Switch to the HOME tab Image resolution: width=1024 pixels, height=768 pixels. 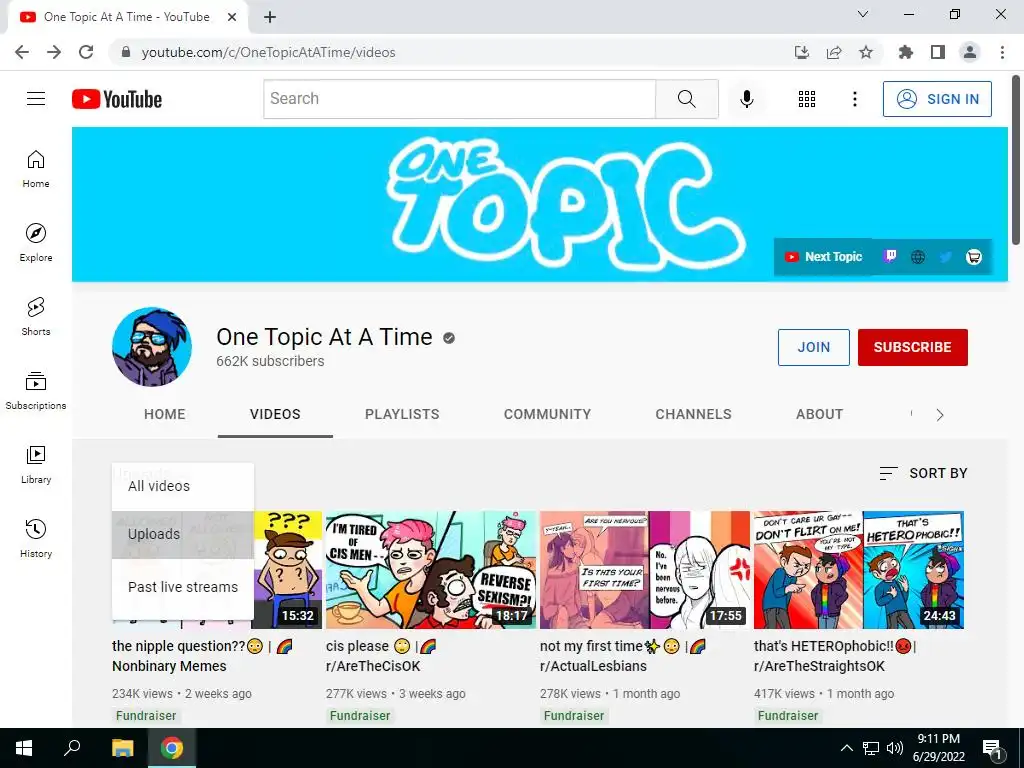coord(165,414)
